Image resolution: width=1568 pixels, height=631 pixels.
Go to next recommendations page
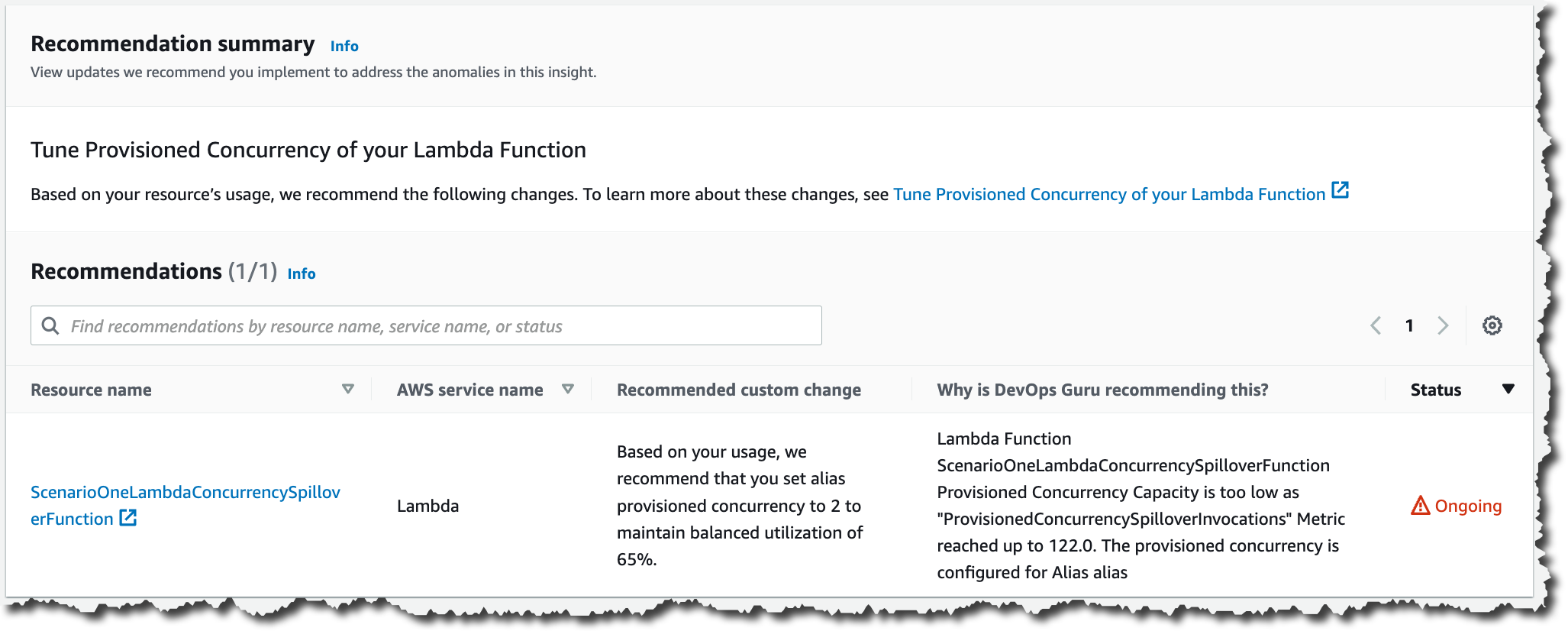pos(1443,325)
